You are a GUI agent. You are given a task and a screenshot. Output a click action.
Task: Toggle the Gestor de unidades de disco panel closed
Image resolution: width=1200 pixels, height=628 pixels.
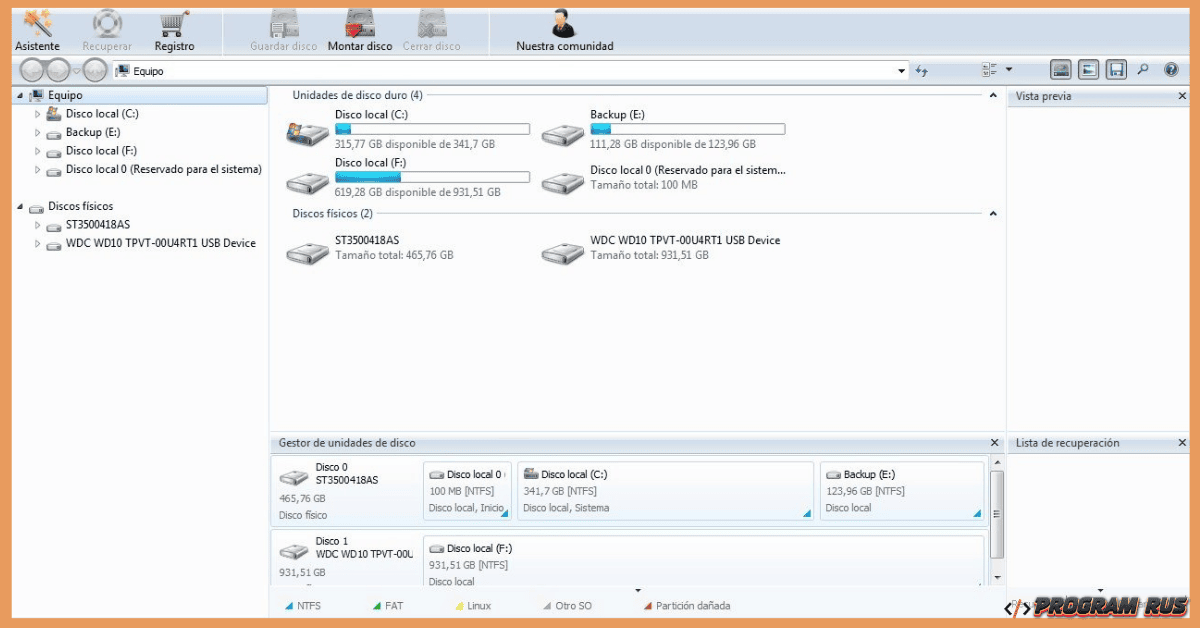[994, 442]
